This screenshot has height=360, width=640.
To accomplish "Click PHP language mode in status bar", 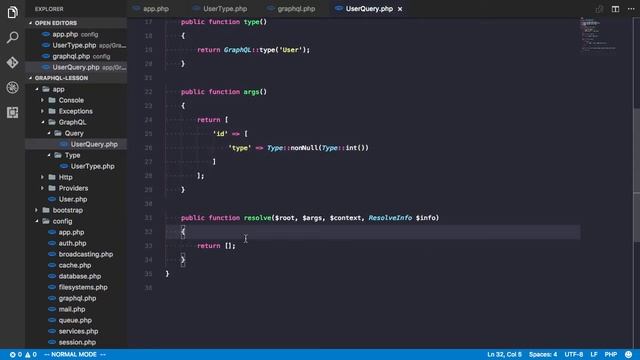I will 611,354.
